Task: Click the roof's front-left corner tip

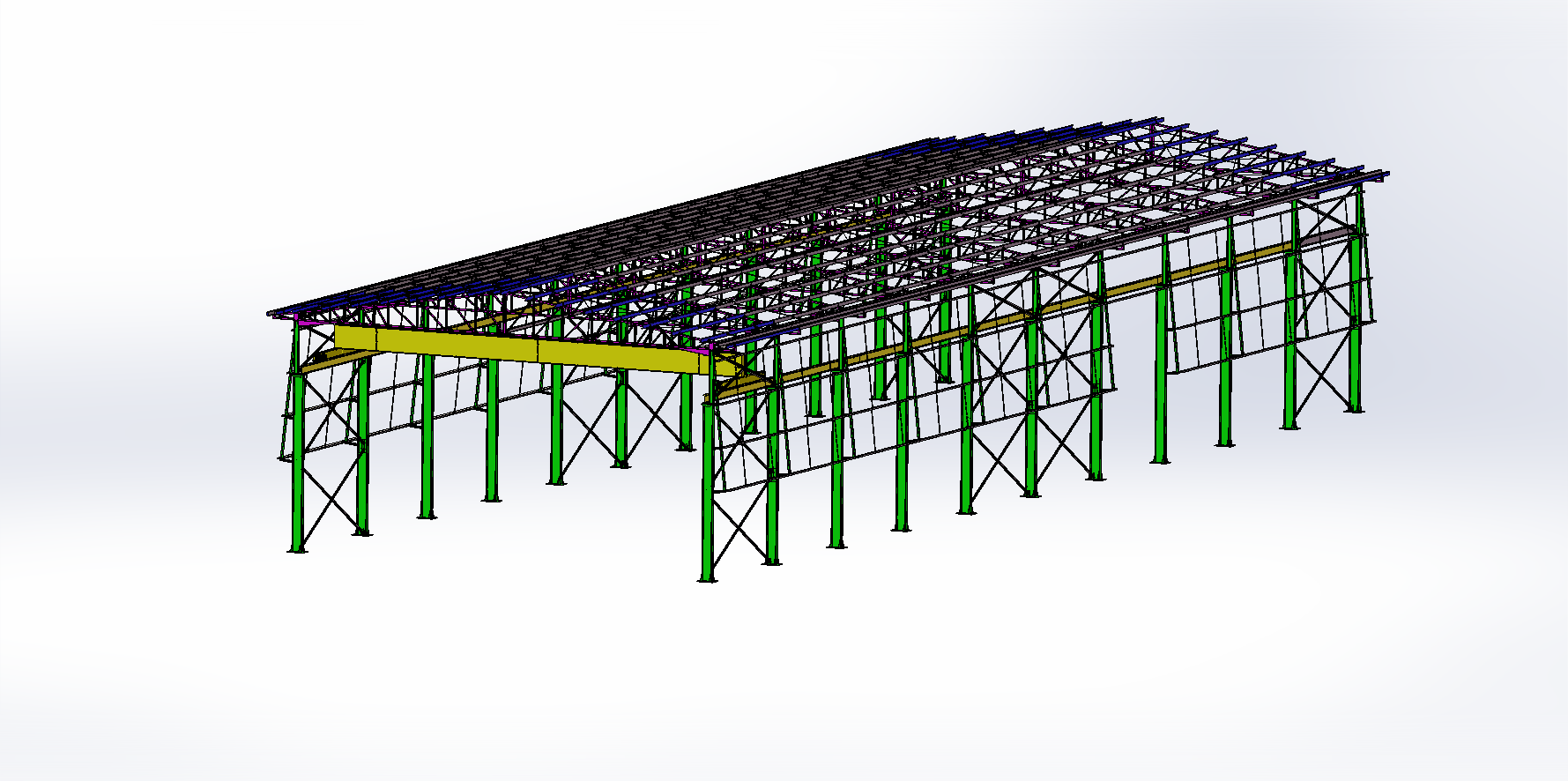Action: point(271,313)
